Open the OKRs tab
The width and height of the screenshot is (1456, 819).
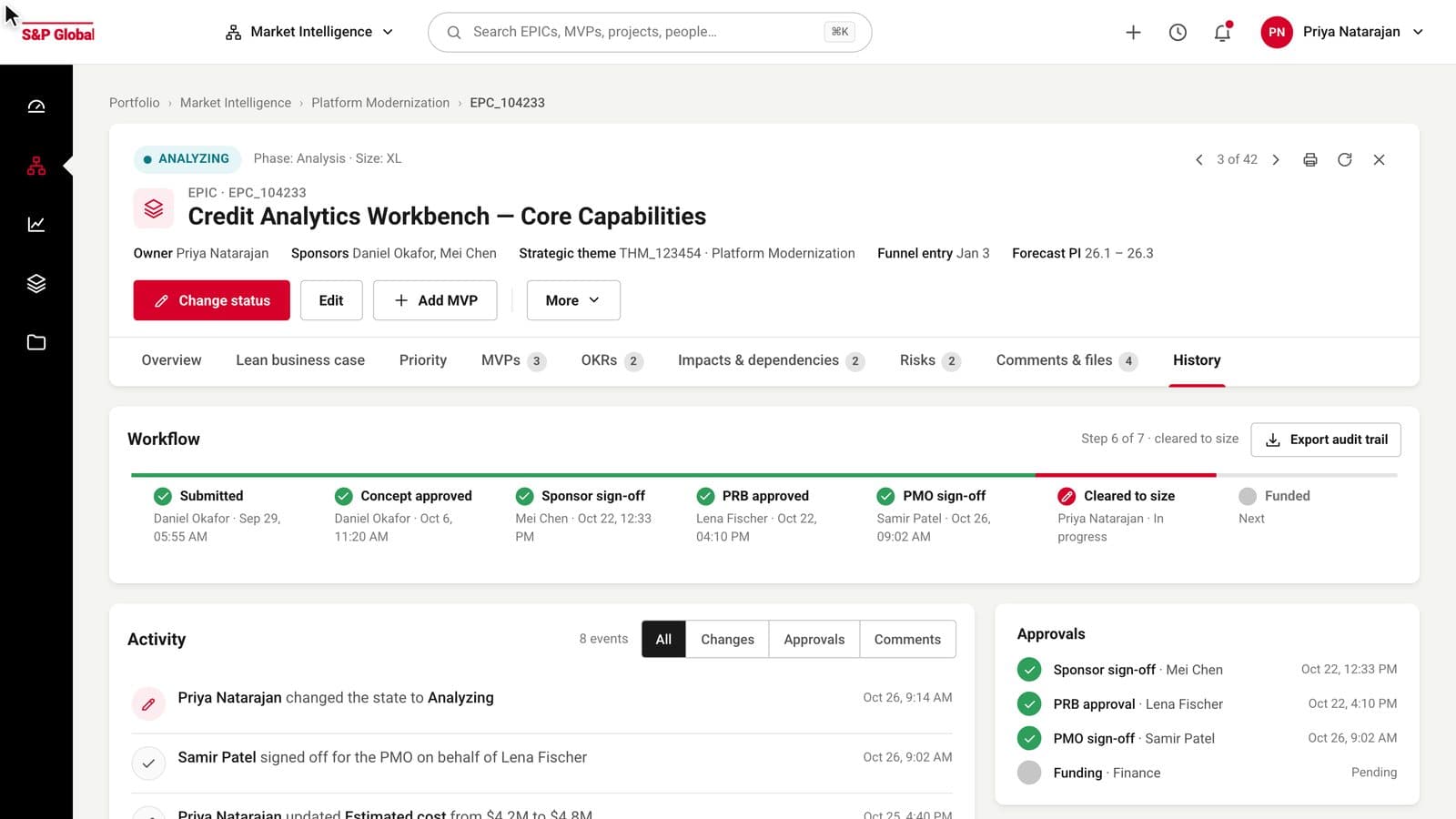point(612,360)
